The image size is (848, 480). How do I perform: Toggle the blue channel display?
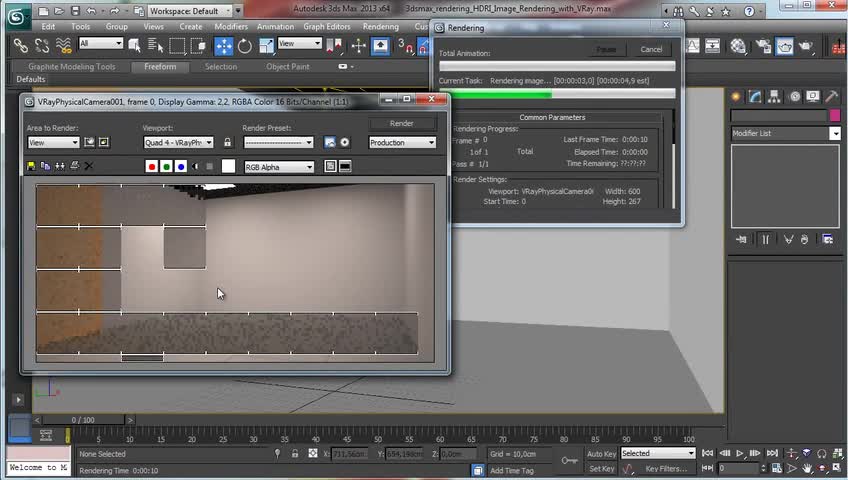[x=180, y=167]
